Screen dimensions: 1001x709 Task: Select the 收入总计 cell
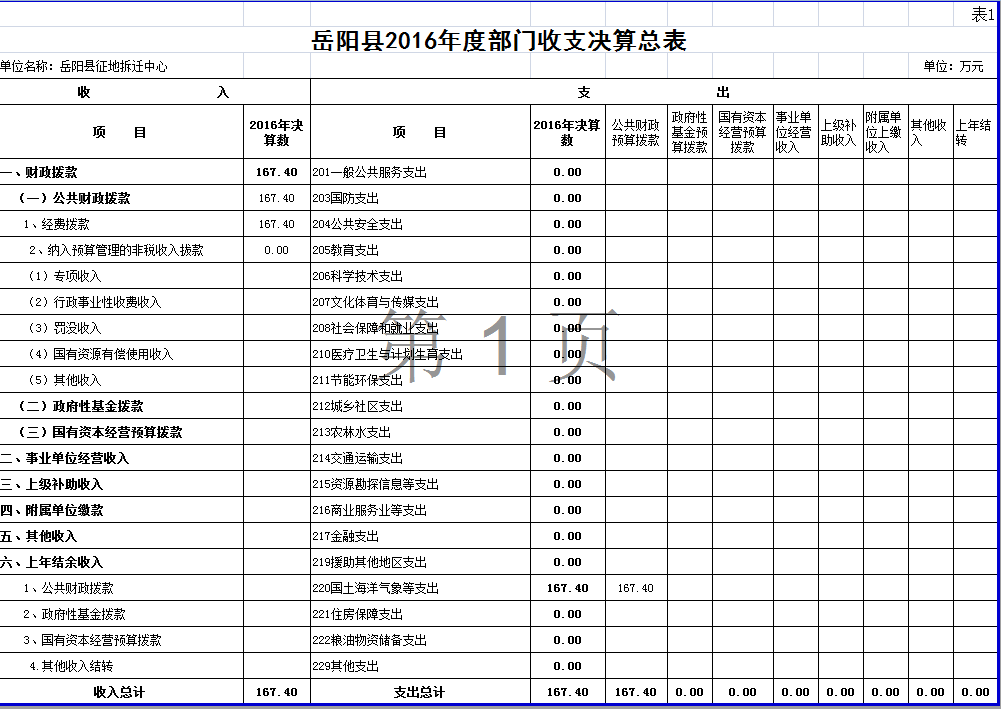click(x=119, y=692)
